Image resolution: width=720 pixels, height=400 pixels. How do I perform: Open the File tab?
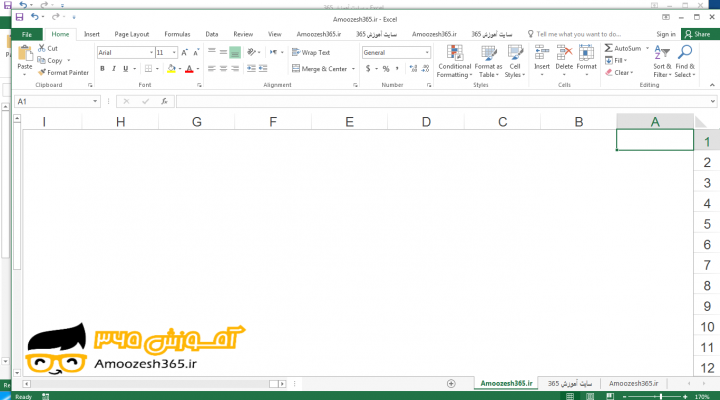27,34
